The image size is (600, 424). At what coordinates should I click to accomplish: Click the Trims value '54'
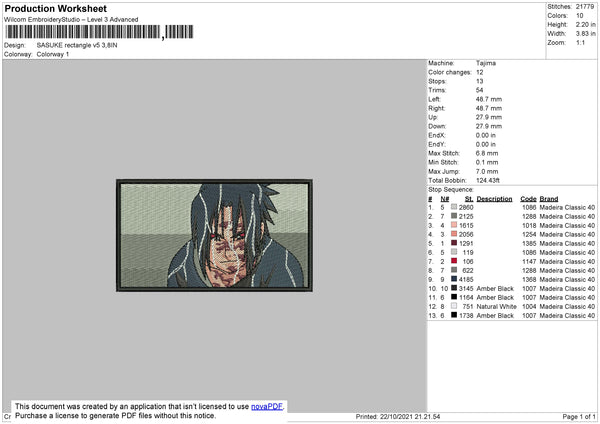[479, 90]
